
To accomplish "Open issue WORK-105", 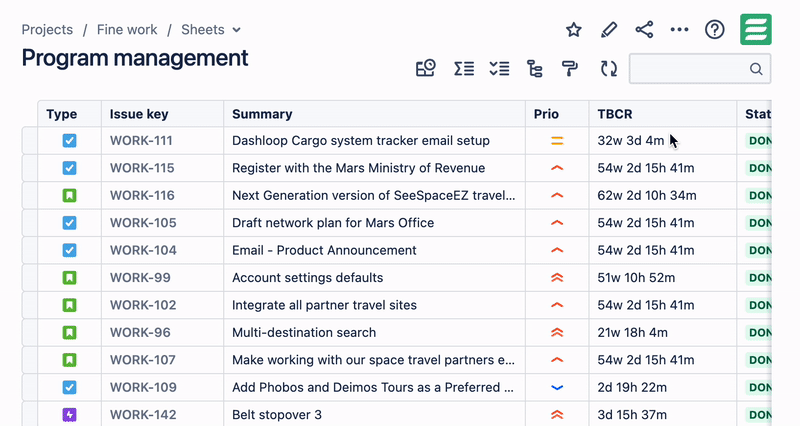I will click(x=143, y=223).
